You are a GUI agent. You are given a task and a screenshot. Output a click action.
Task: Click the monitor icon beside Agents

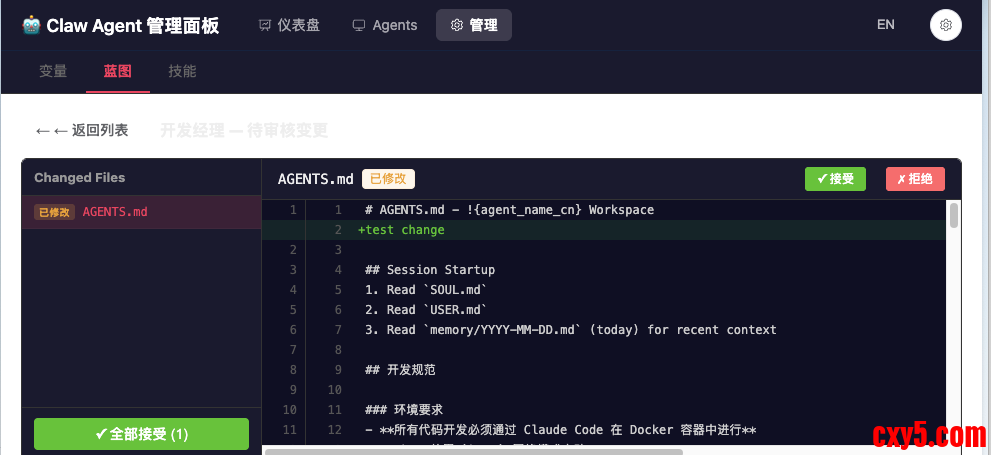(x=359, y=25)
